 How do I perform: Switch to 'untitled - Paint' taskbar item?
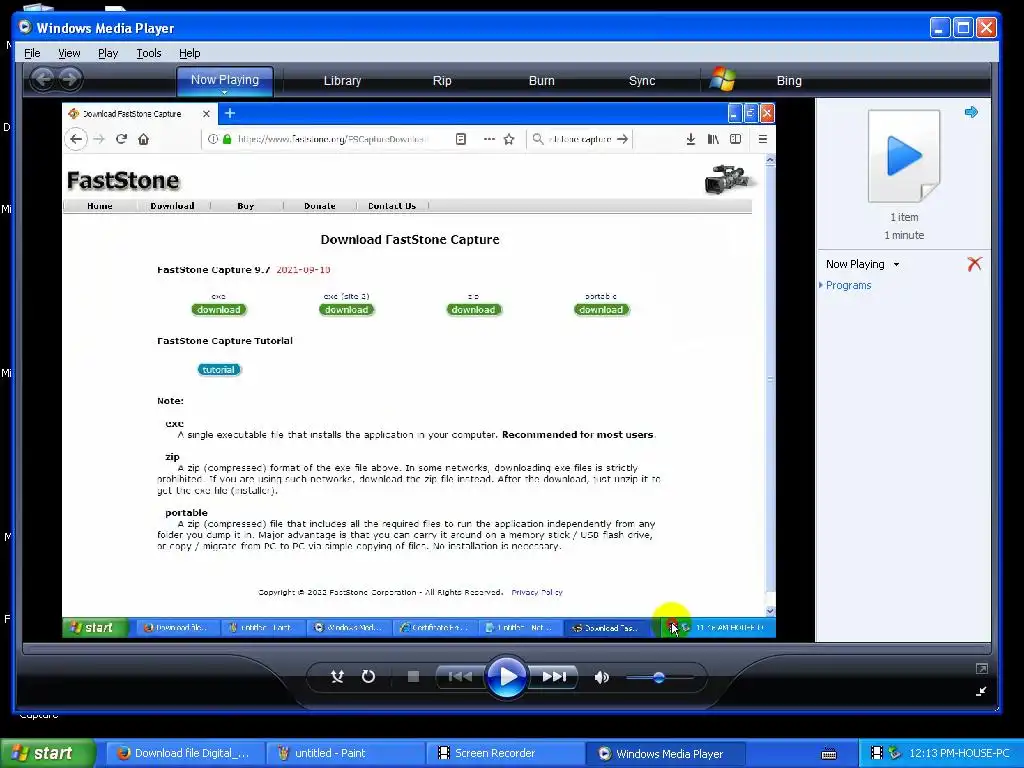pos(345,753)
